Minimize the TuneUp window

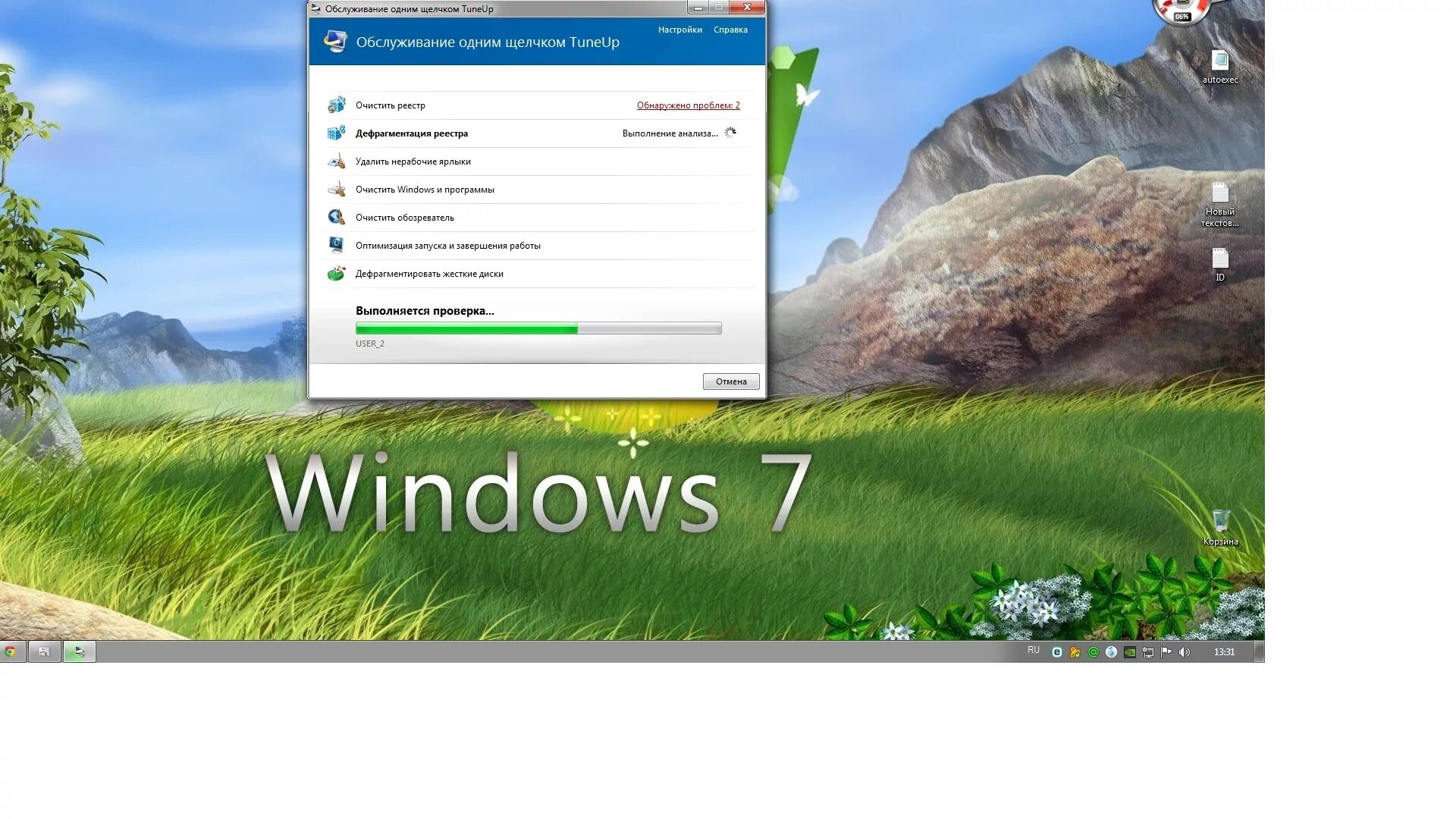click(698, 8)
